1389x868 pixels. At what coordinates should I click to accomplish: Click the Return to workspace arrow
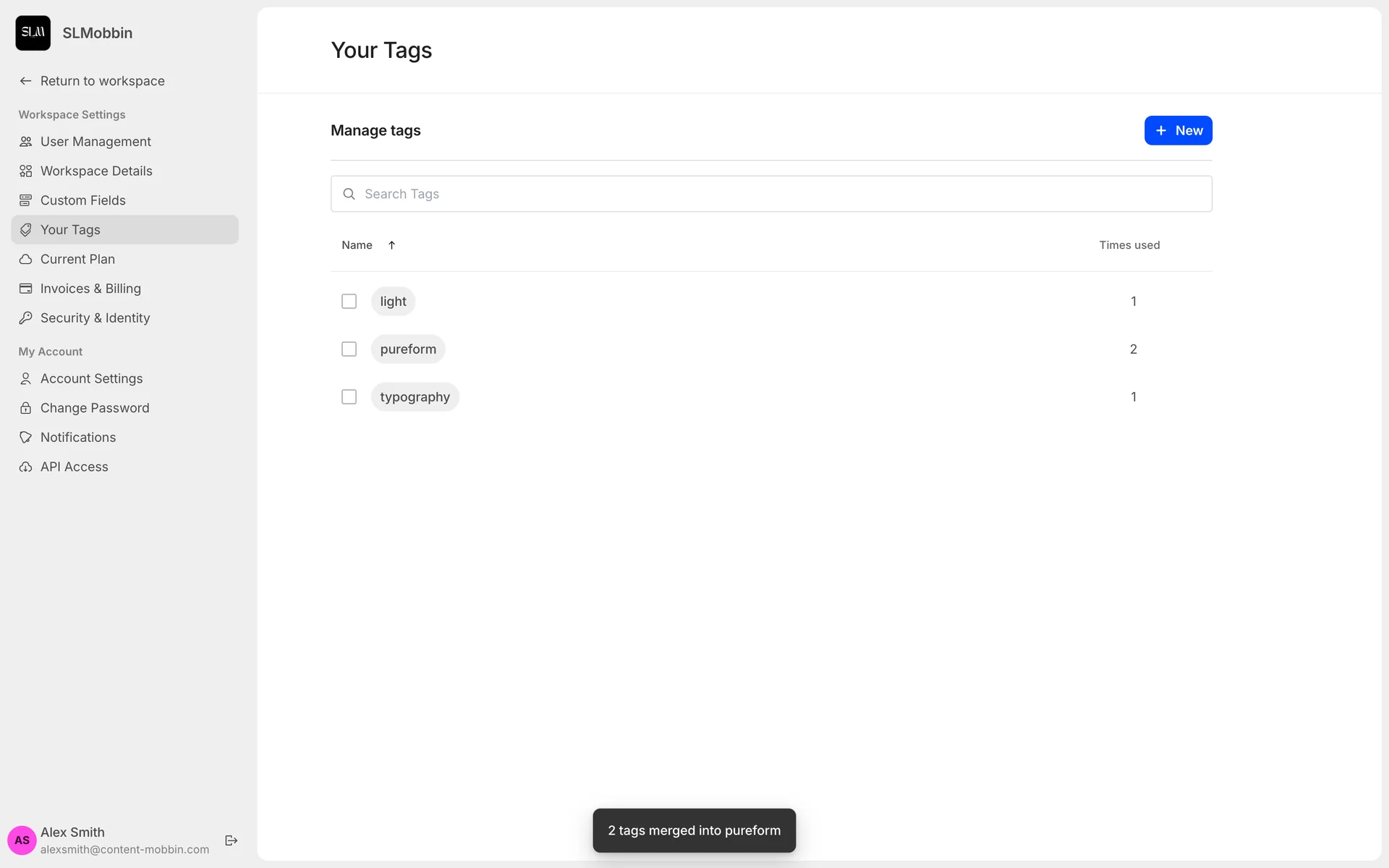pos(25,81)
